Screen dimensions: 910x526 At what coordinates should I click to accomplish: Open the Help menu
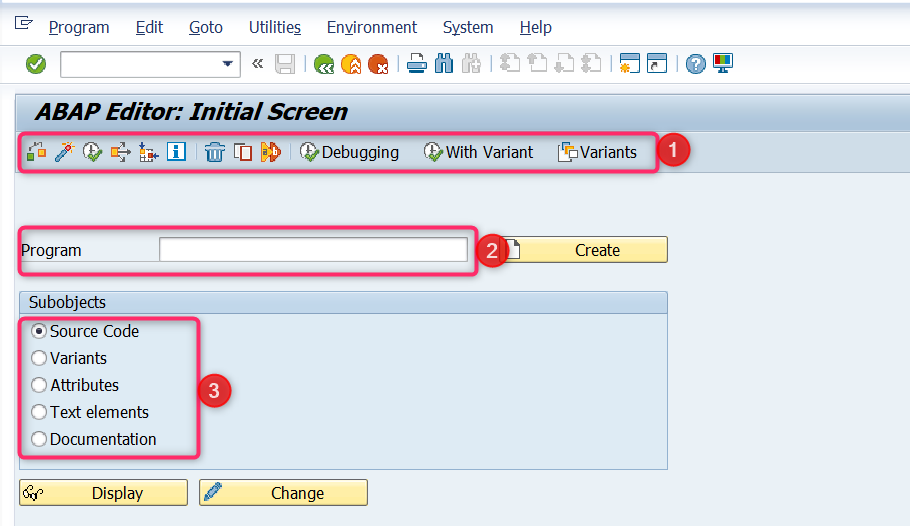(535, 27)
